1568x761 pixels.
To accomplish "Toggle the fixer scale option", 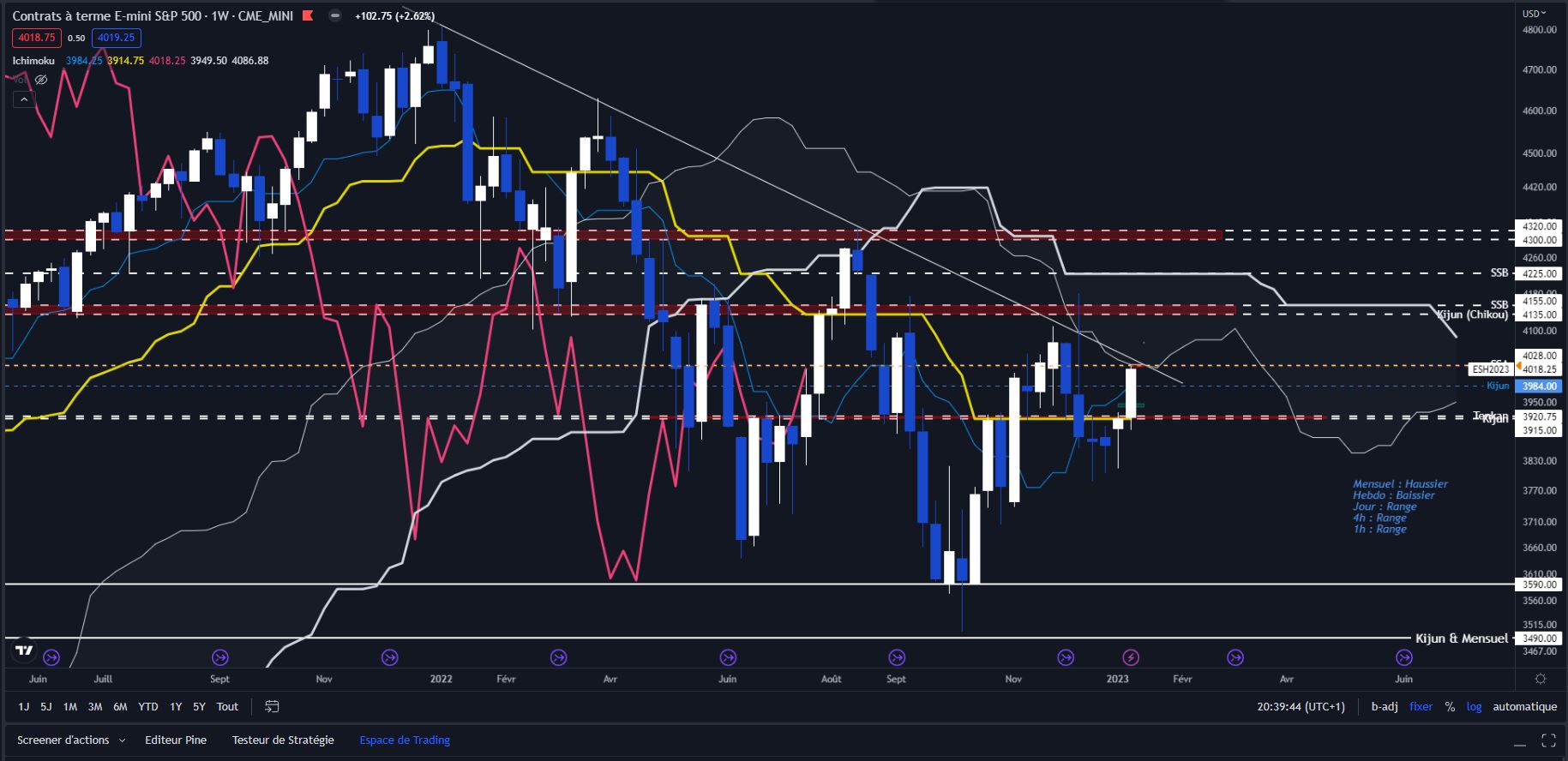I will 1421,707.
